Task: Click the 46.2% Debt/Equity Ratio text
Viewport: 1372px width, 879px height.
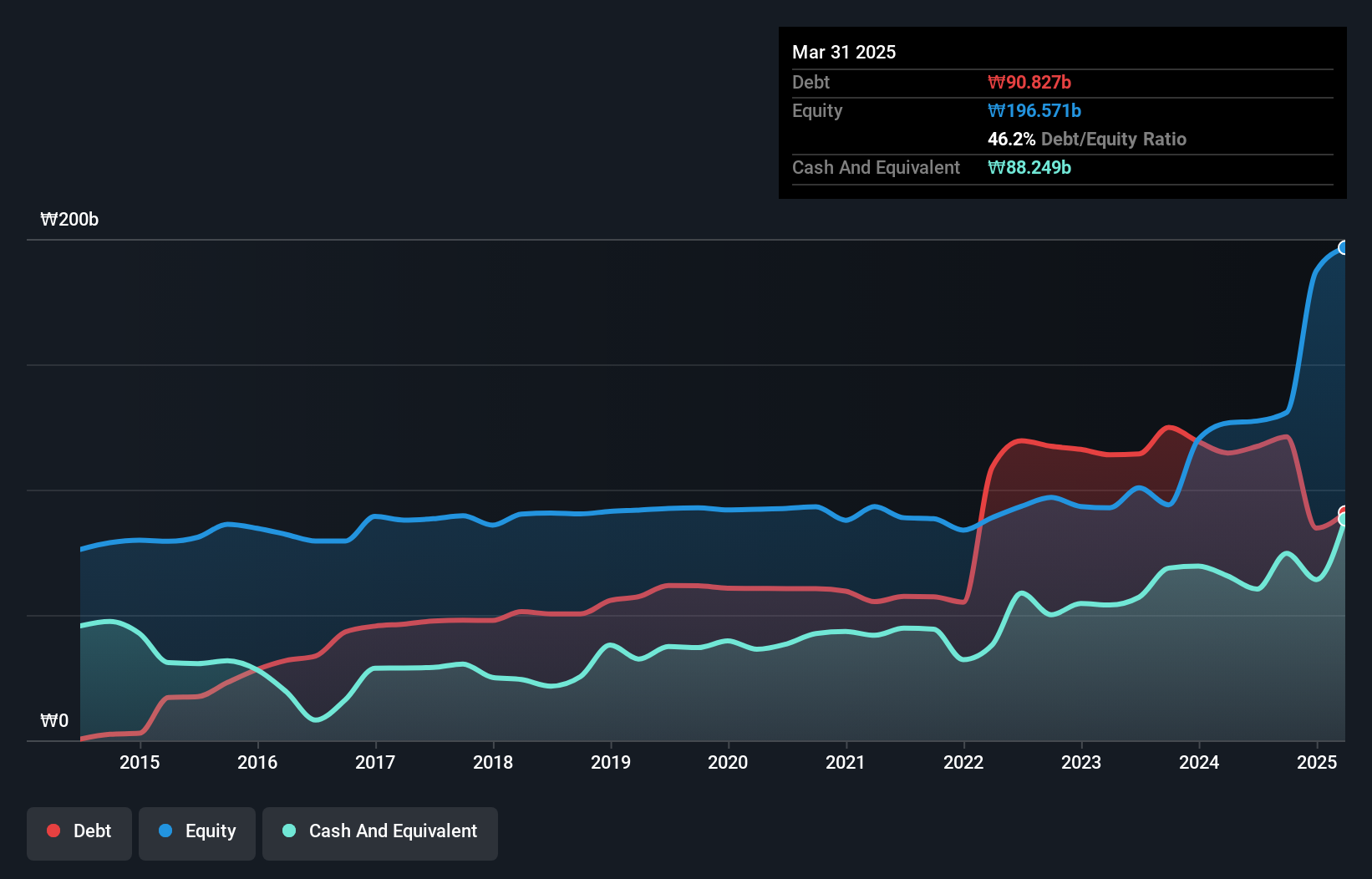Action: tap(1087, 139)
